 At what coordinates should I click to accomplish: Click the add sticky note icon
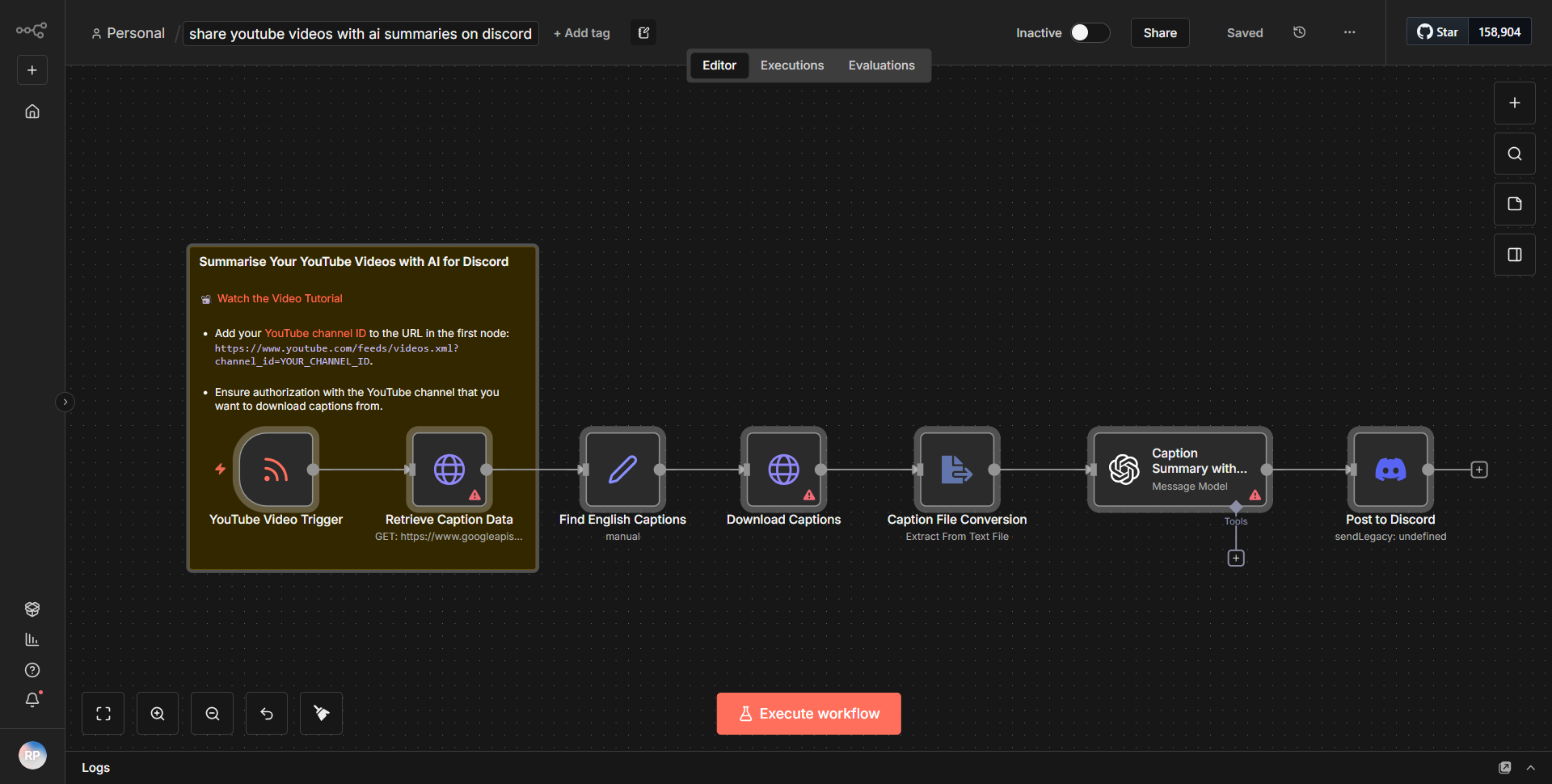1515,204
